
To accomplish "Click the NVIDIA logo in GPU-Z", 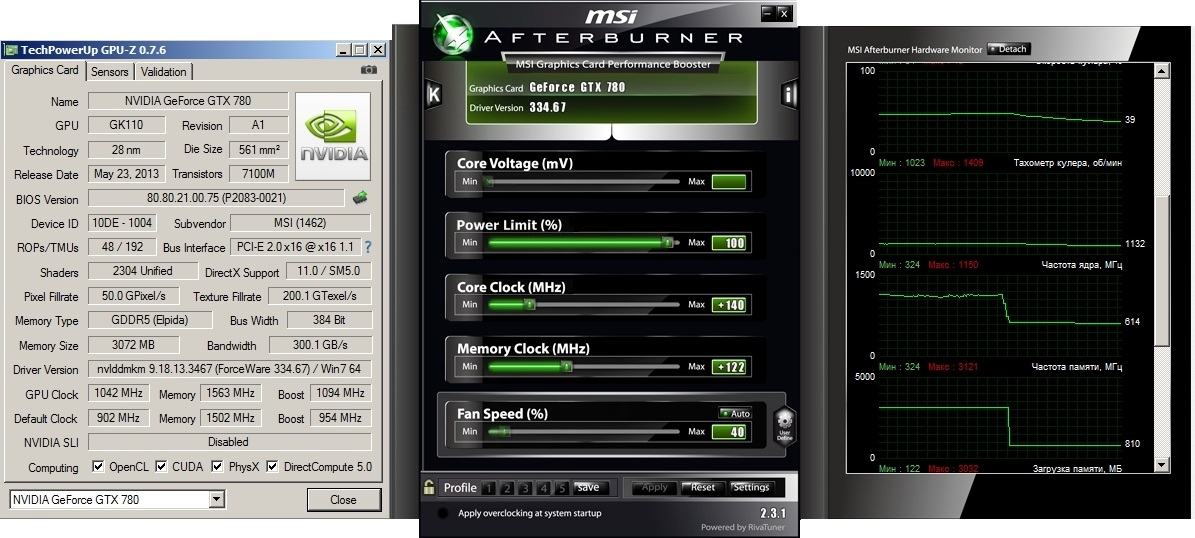I will tap(333, 136).
